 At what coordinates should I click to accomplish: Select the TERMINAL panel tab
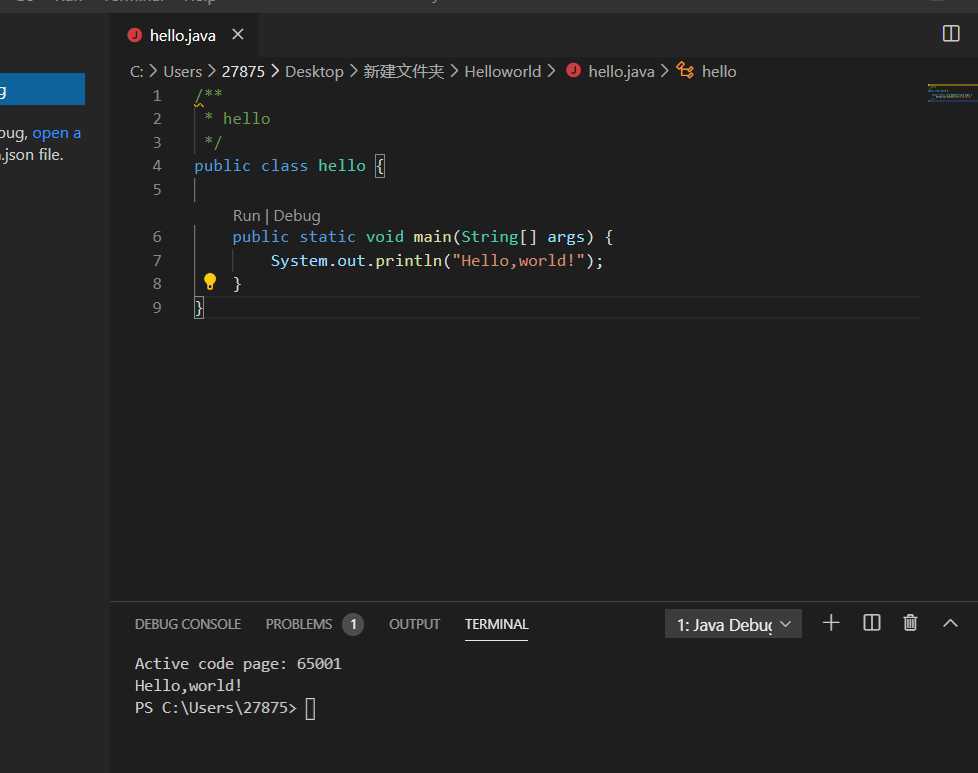(x=496, y=624)
